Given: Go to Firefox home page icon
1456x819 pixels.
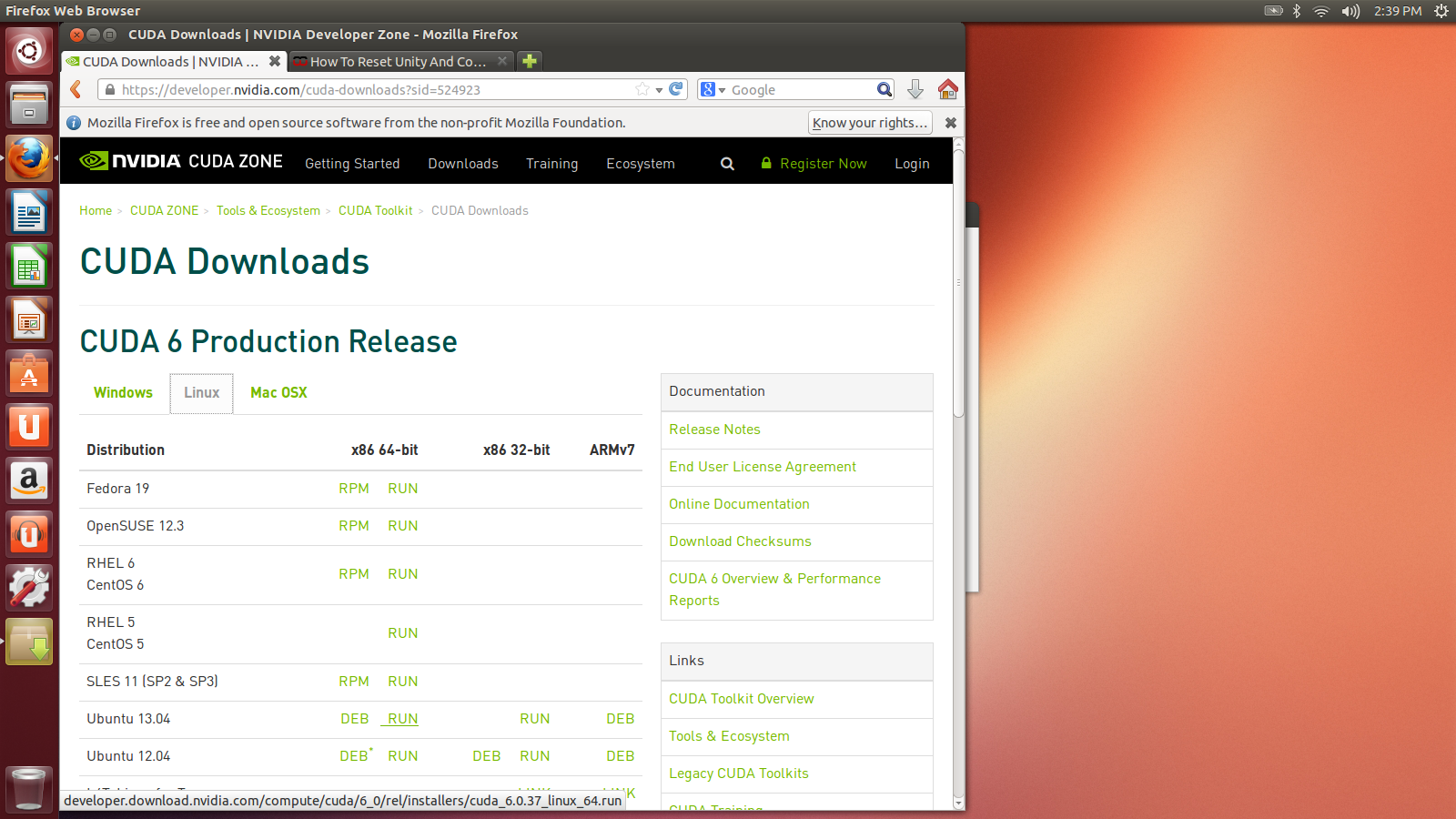Looking at the screenshot, I should (x=947, y=89).
